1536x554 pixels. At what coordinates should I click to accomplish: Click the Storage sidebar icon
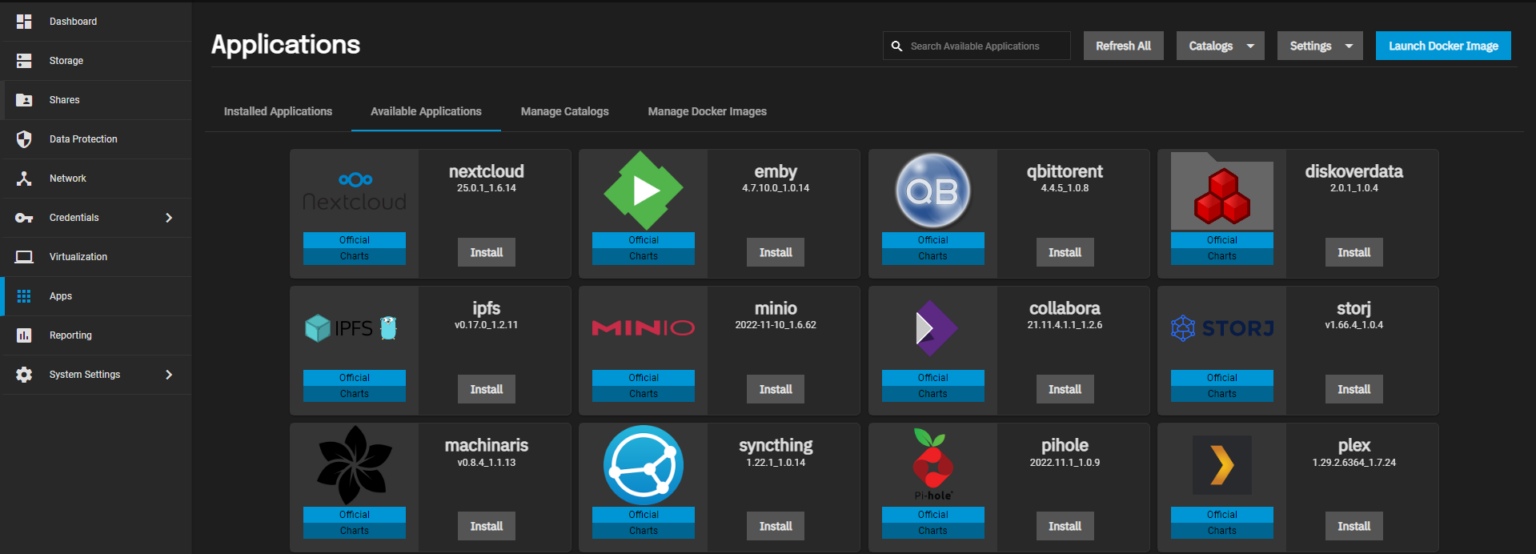[x=24, y=61]
